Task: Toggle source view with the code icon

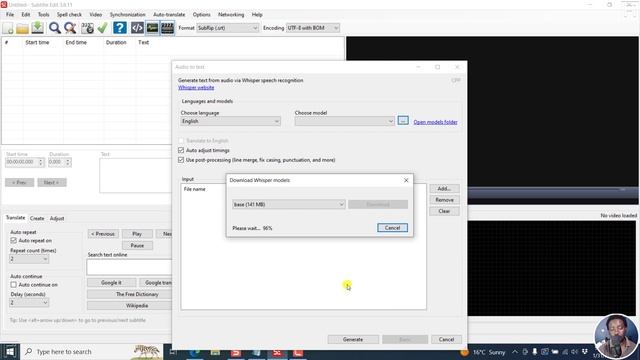Action: pyautogui.click(x=137, y=28)
